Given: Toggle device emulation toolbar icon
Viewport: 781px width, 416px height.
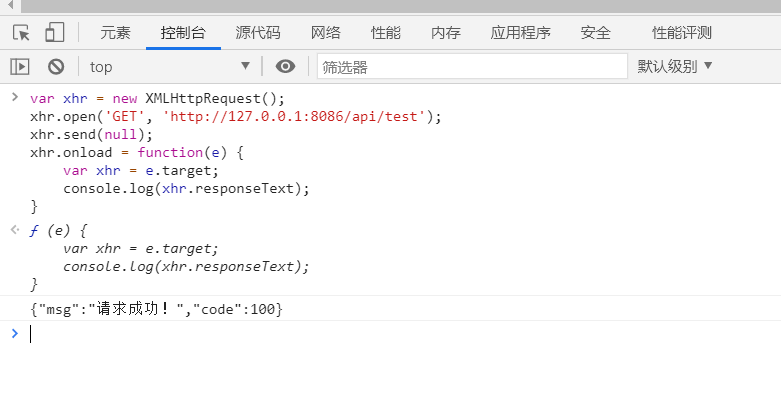Looking at the screenshot, I should (x=55, y=33).
